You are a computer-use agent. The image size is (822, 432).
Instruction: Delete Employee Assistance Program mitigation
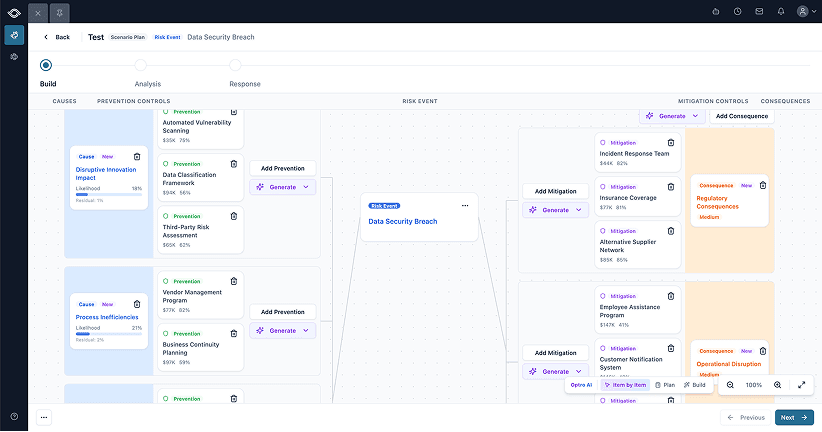(670, 296)
